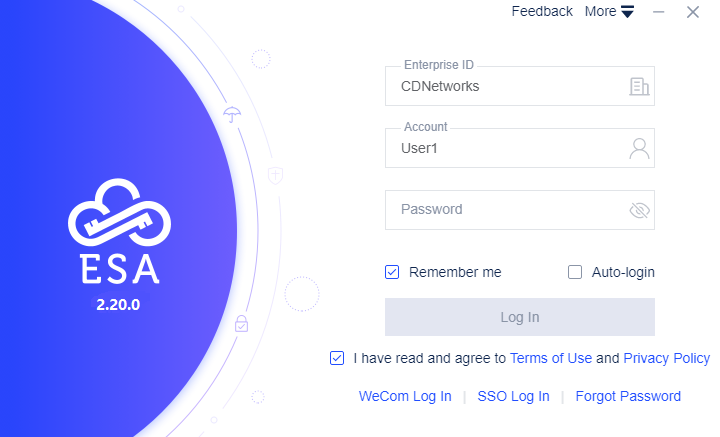
Task: Click the user silhouette icon in Account field
Action: 639,148
